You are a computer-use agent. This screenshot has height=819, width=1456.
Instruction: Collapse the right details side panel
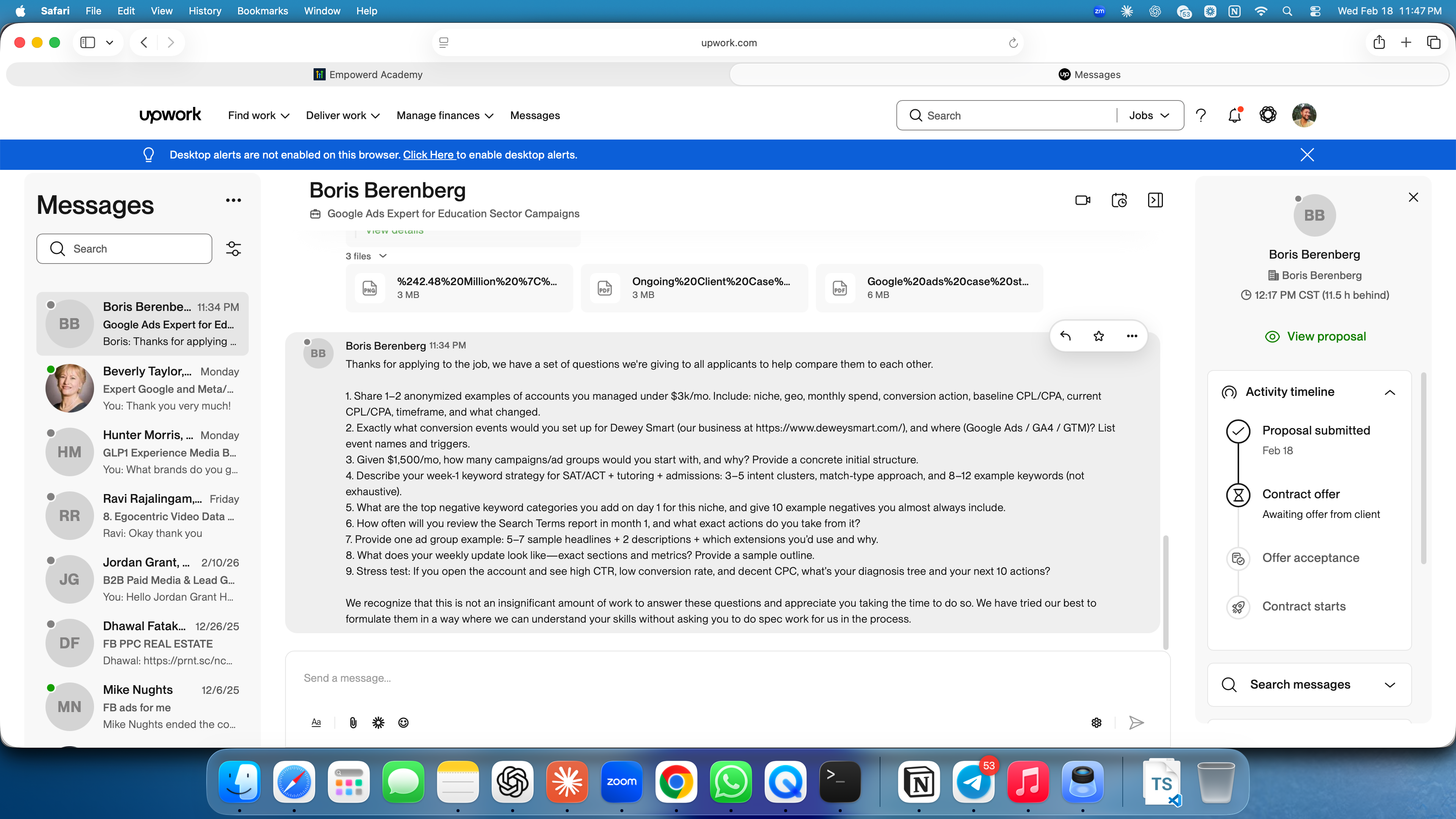pyautogui.click(x=1155, y=200)
